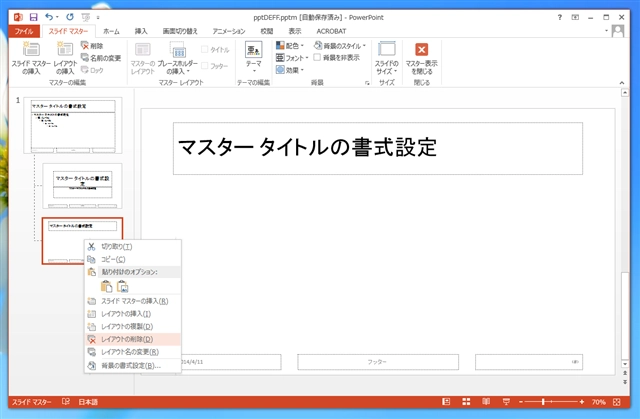This screenshot has width=640, height=419.
Task: Choose Format Background (背景の書式設定) menu item
Action: click(x=133, y=366)
